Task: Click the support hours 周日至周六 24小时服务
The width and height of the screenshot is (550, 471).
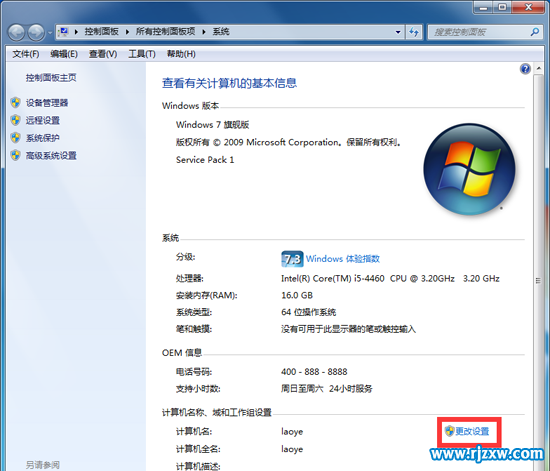Action: [x=327, y=389]
